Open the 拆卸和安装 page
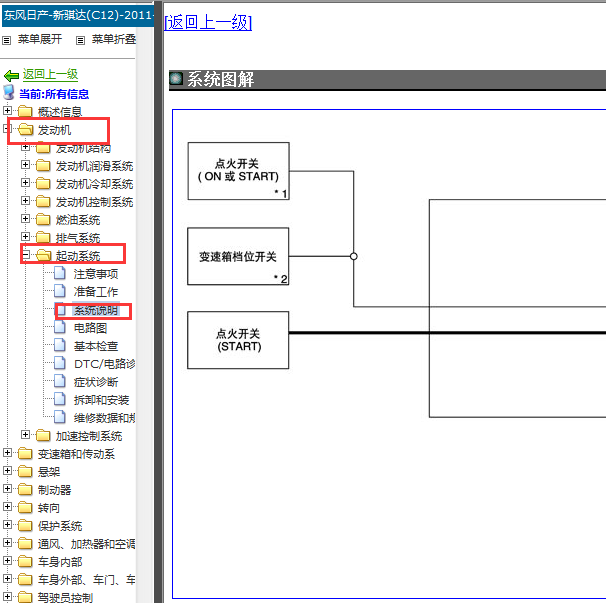The height and width of the screenshot is (603, 606). 101,400
